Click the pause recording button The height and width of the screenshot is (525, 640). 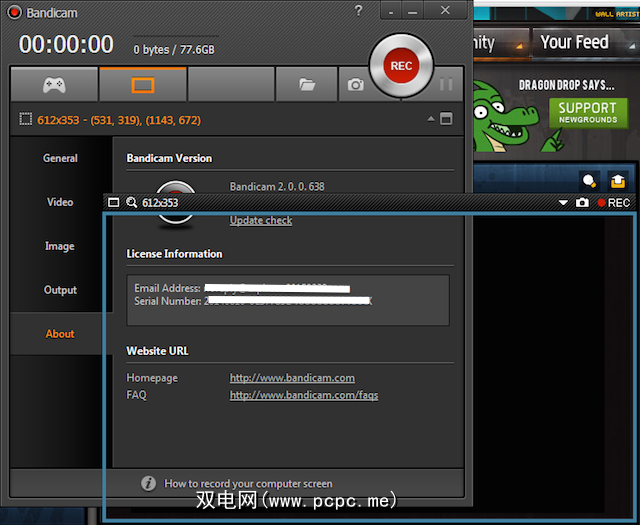tap(446, 85)
